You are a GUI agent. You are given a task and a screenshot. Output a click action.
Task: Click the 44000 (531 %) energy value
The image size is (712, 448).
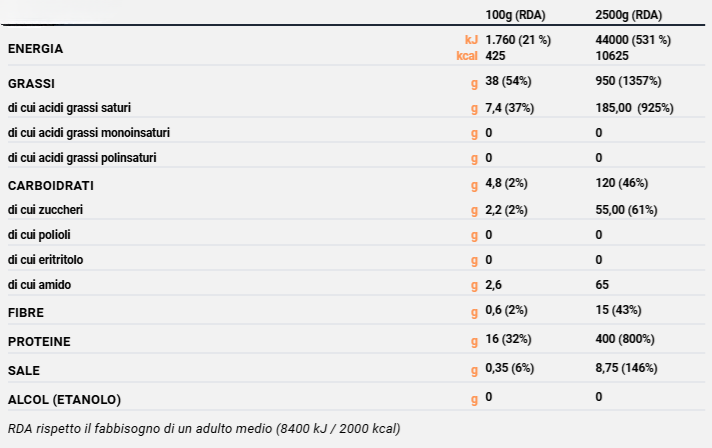(632, 40)
